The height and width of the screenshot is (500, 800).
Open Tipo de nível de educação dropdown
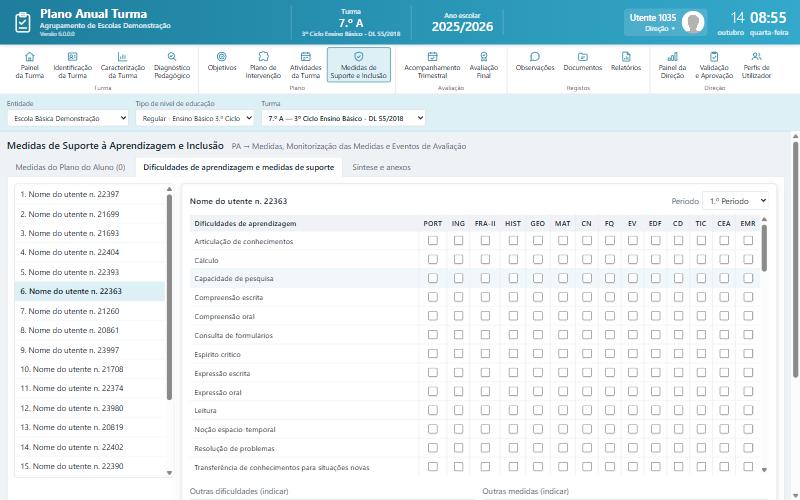click(195, 118)
